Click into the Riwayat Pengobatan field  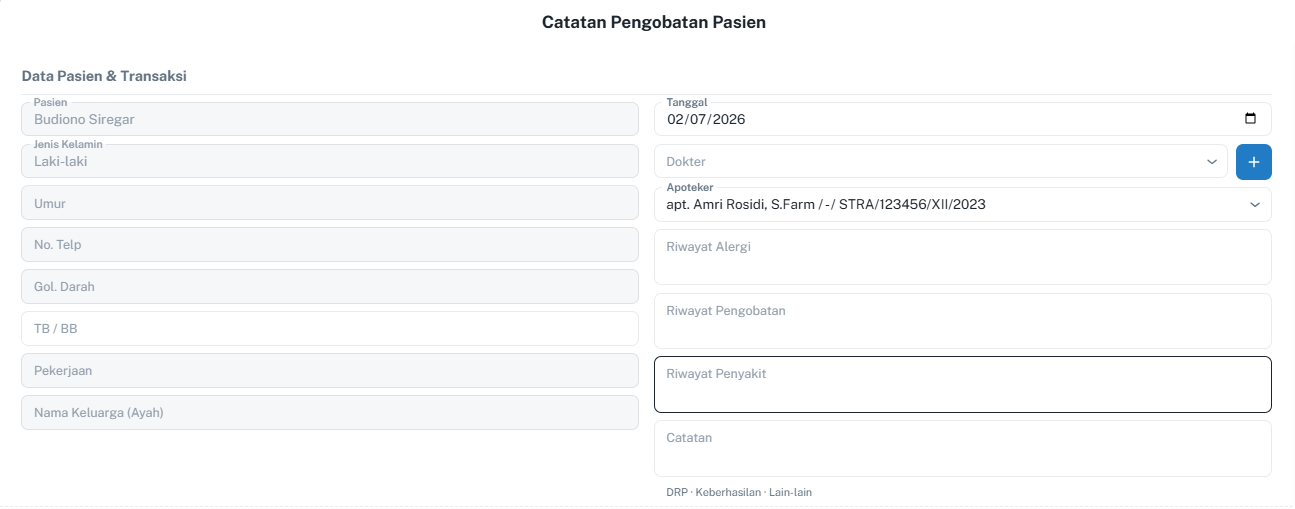point(963,321)
